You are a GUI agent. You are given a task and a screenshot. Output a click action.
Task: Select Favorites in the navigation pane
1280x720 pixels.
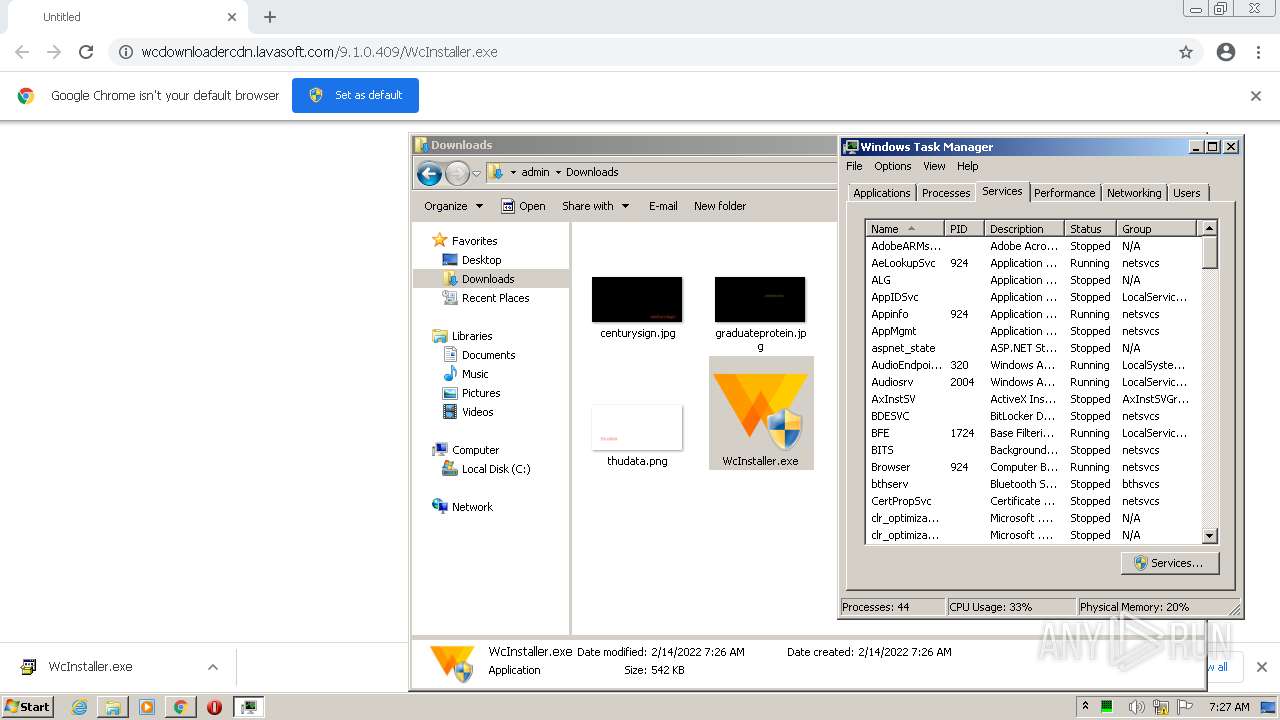(x=474, y=241)
